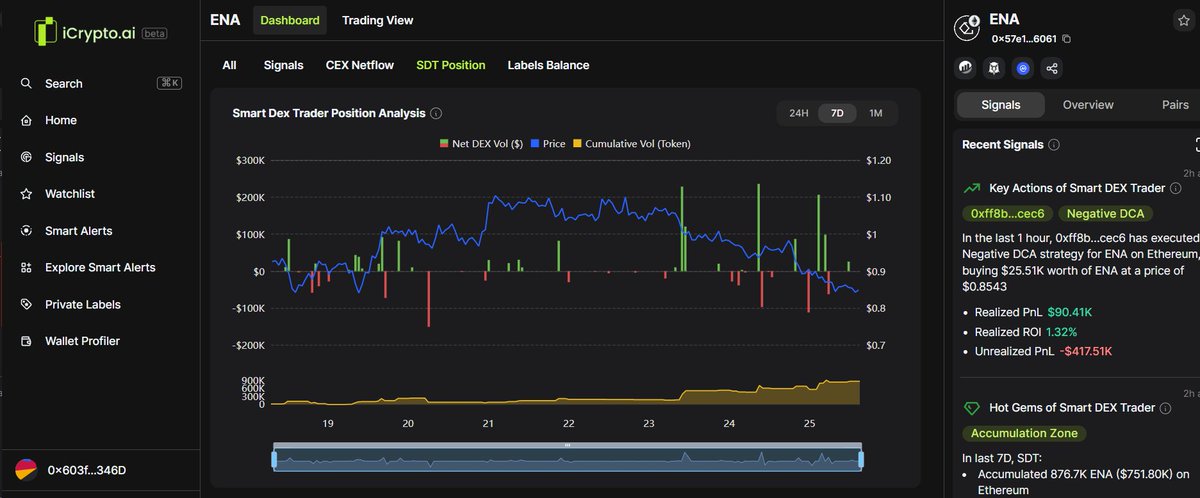Toggle Net DEX Vol ($) legend series
This screenshot has height=498, width=1200.
coord(482,144)
